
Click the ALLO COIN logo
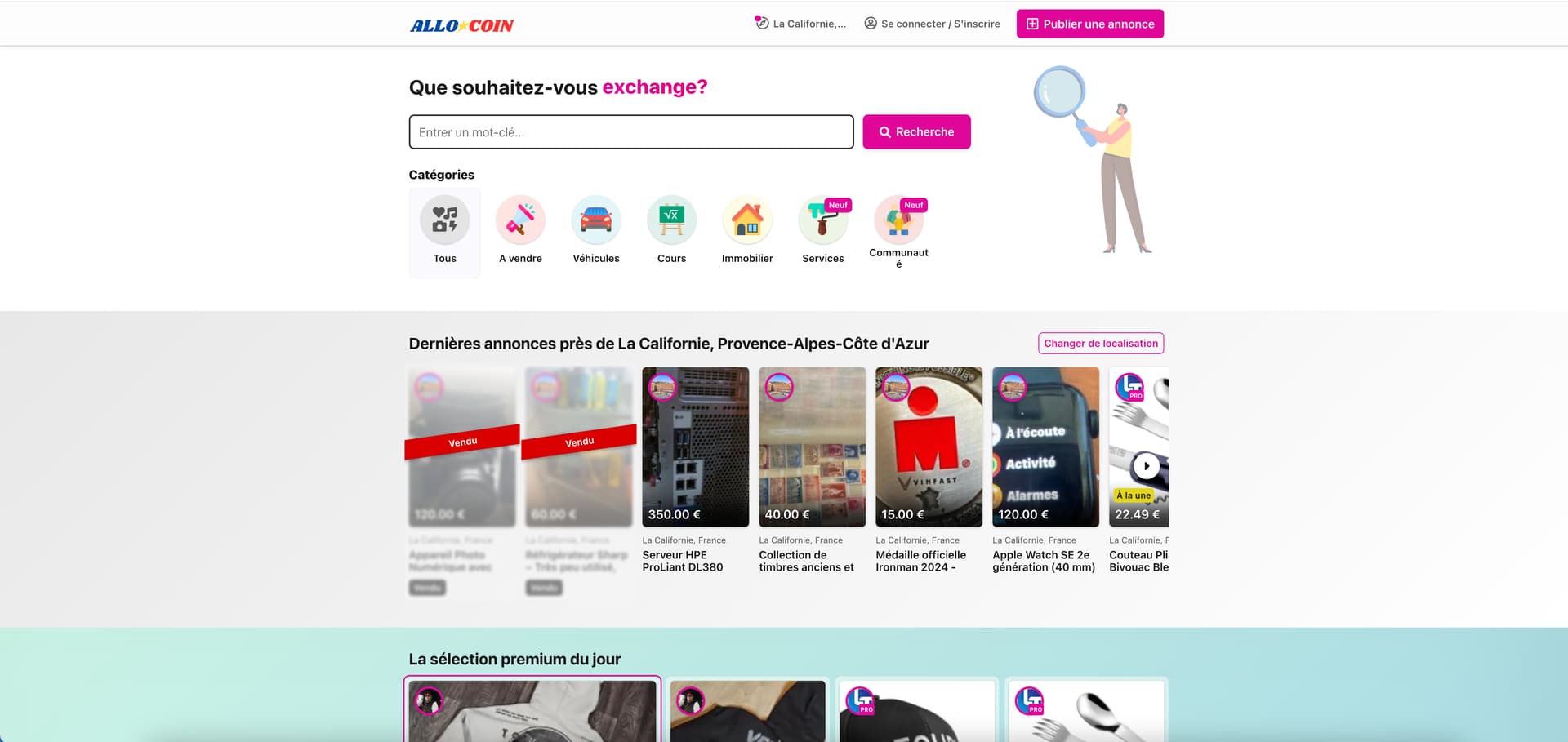461,25
